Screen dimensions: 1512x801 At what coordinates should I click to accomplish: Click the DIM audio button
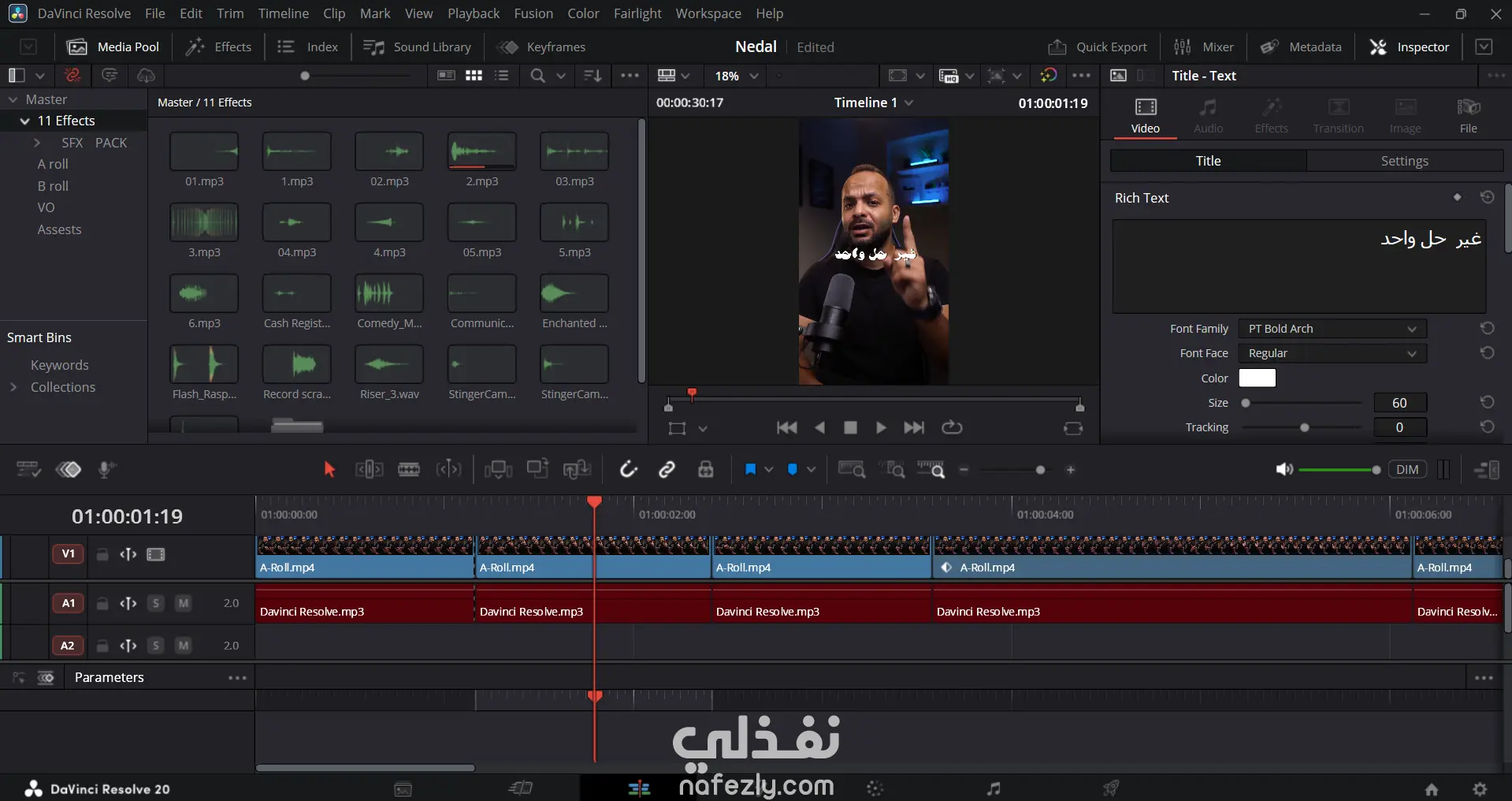(x=1407, y=470)
